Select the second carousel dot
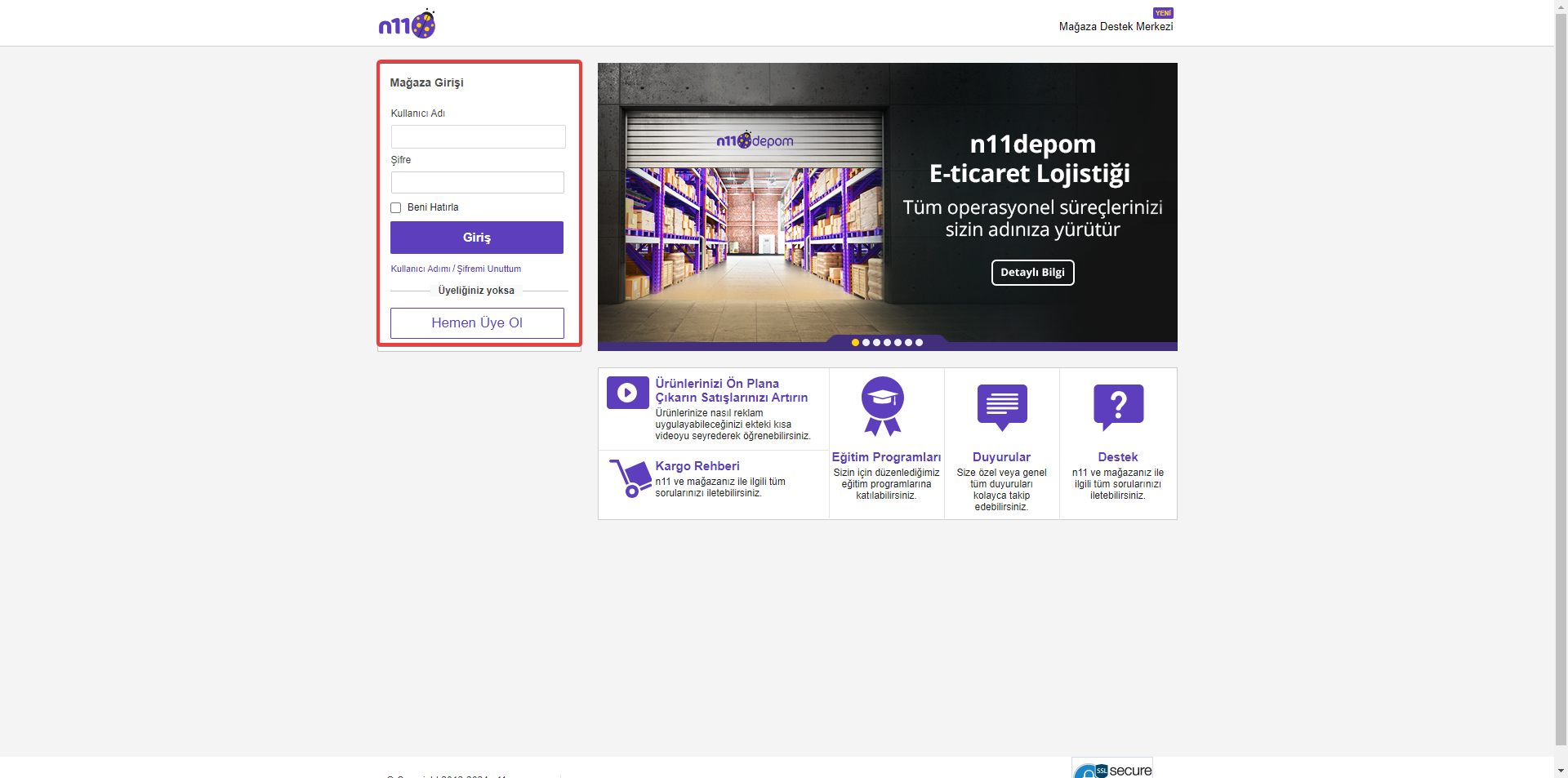Screen dimensions: 1568x778 (866, 343)
